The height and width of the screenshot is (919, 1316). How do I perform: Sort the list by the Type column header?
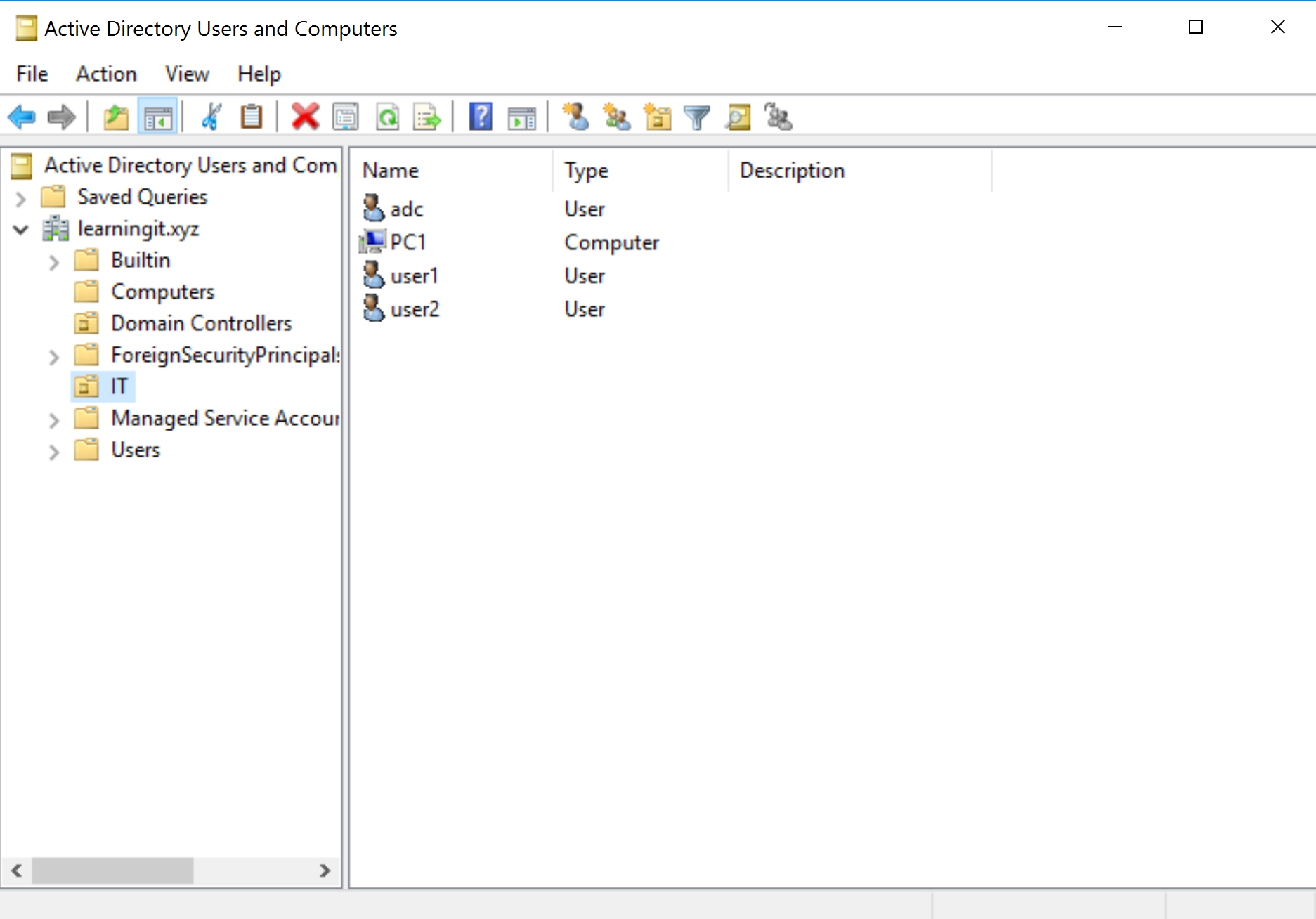pyautogui.click(x=586, y=171)
